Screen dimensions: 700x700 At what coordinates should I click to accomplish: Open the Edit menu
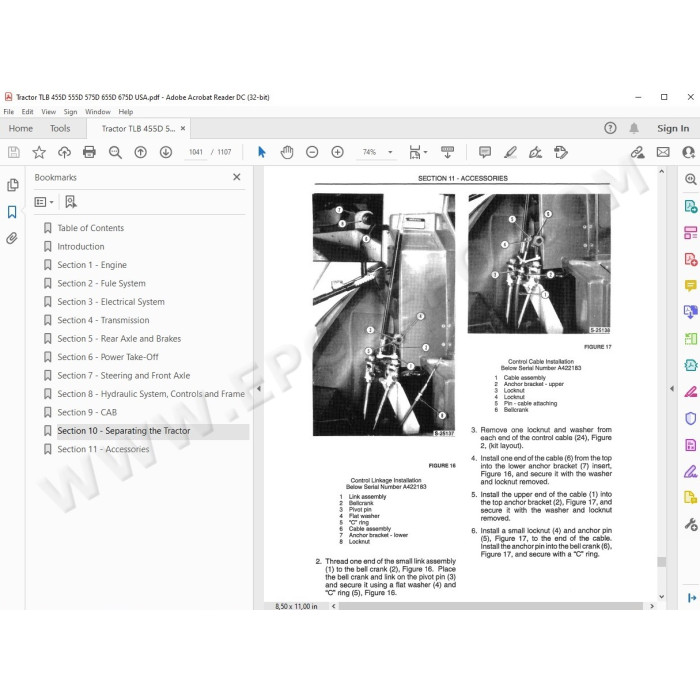point(28,112)
